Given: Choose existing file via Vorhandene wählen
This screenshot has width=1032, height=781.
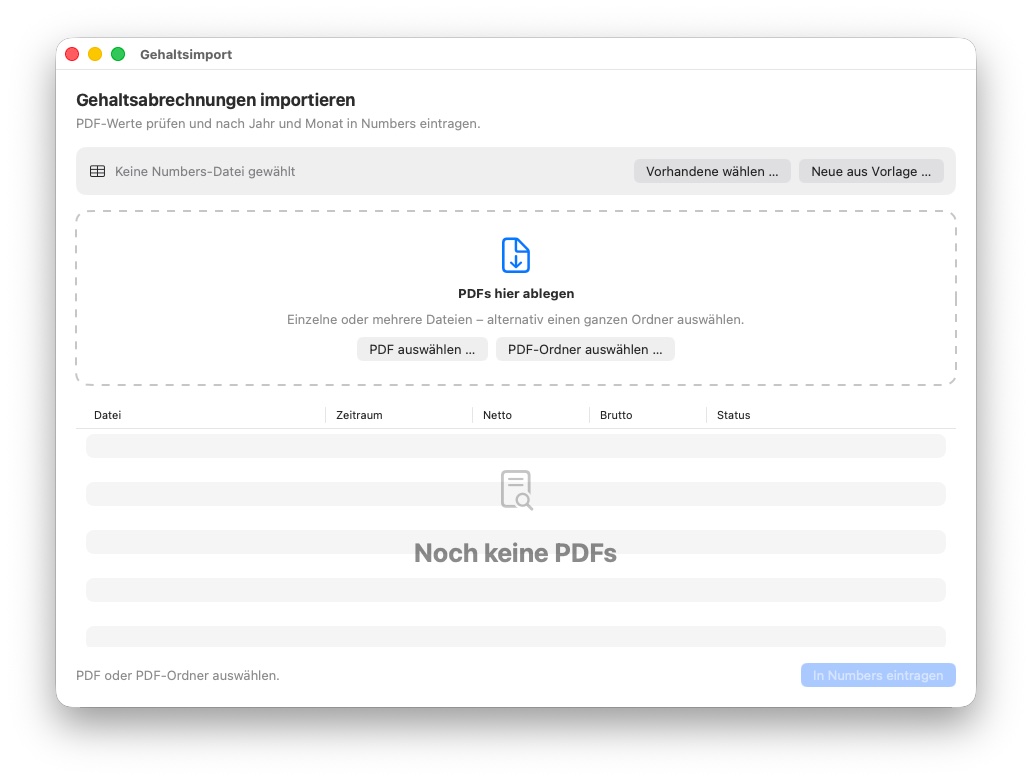Looking at the screenshot, I should (x=712, y=171).
